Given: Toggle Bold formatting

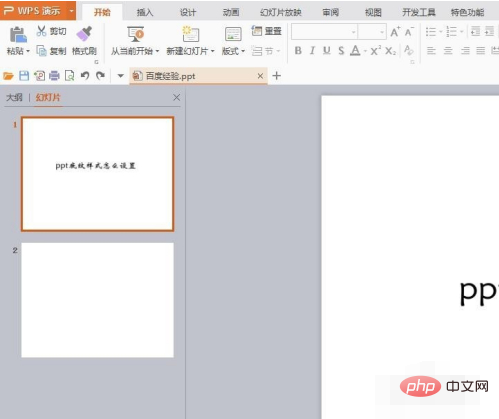Looking at the screenshot, I should pos(298,51).
